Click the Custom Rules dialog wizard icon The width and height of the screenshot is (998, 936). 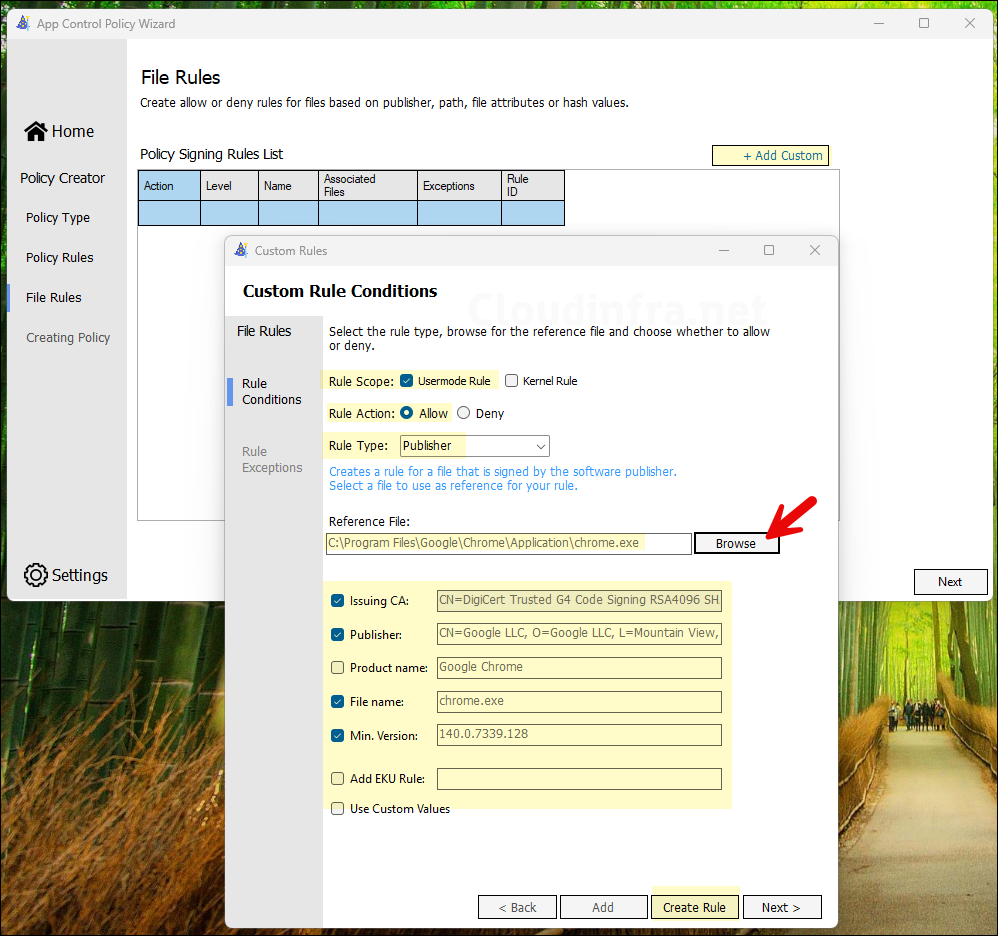pos(241,250)
